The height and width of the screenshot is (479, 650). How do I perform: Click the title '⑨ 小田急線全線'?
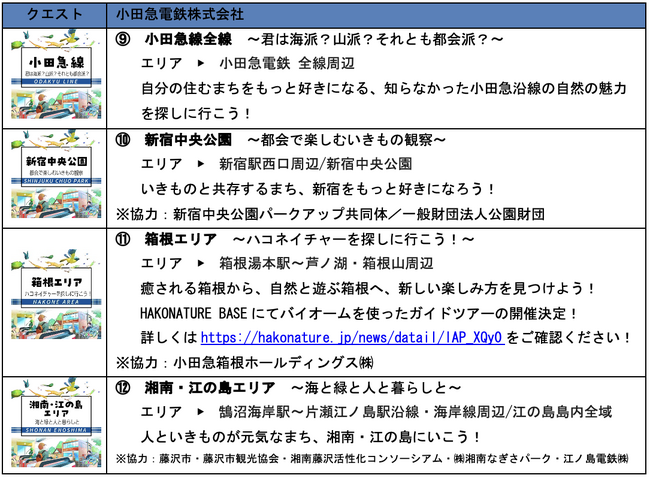pos(174,39)
